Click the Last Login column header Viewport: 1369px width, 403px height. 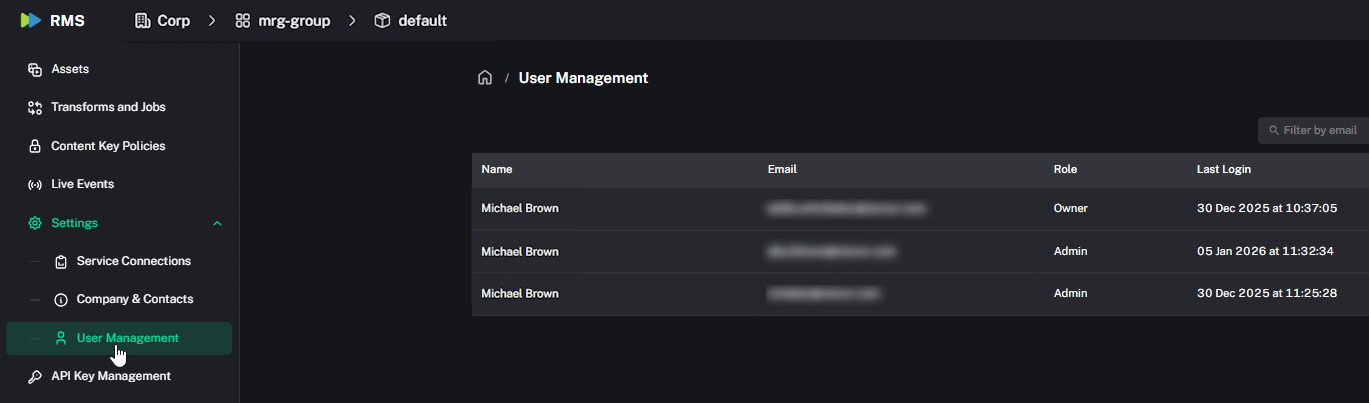(1224, 170)
